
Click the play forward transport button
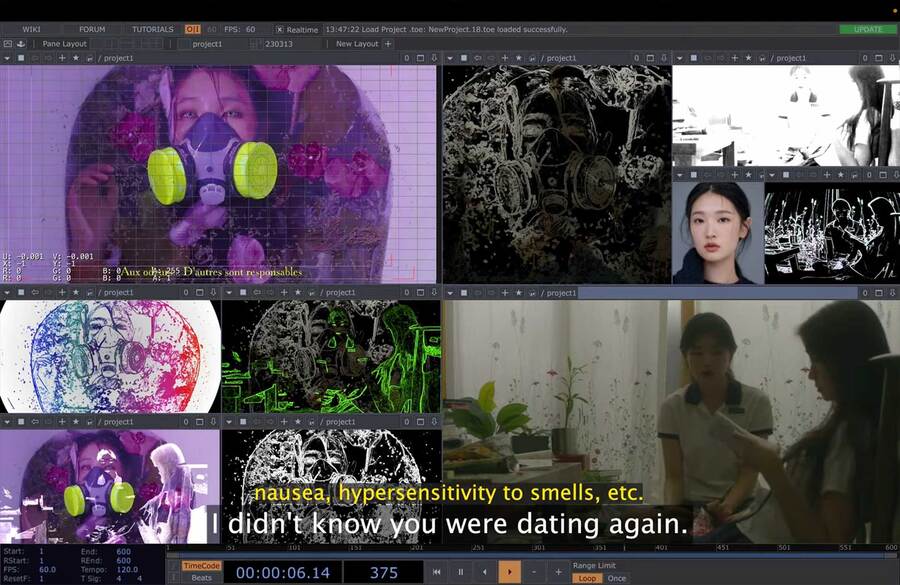pos(509,572)
